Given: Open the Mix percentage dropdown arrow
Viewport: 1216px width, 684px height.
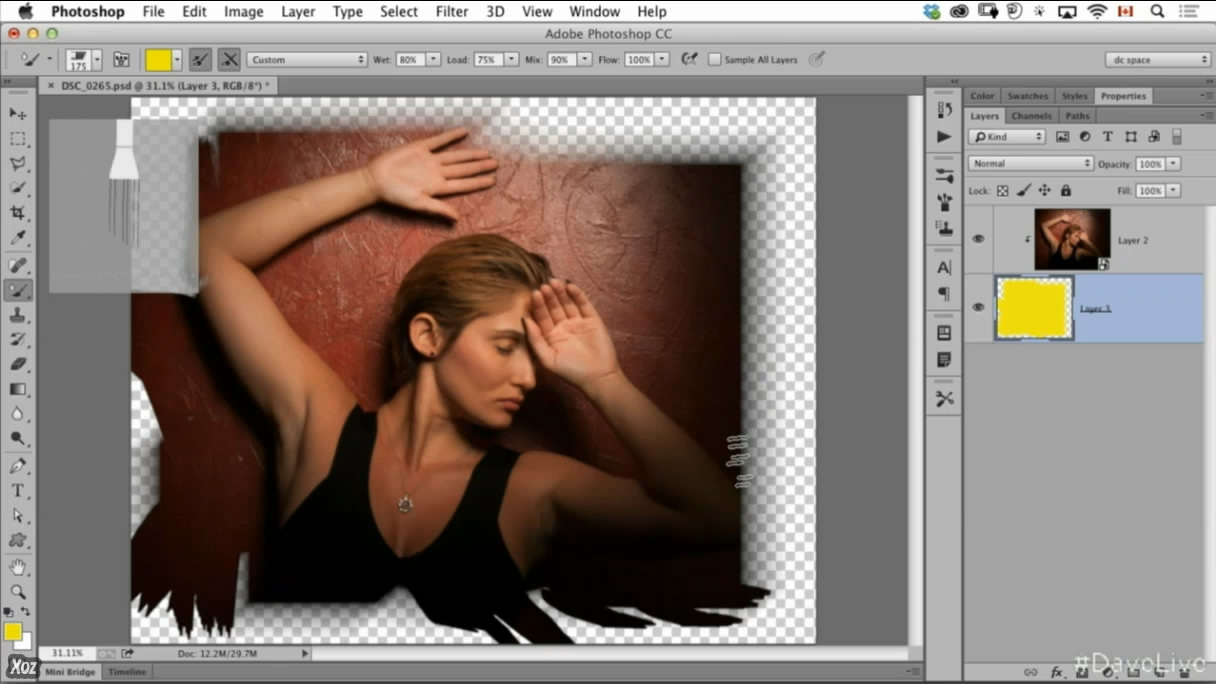Looking at the screenshot, I should pyautogui.click(x=584, y=60).
